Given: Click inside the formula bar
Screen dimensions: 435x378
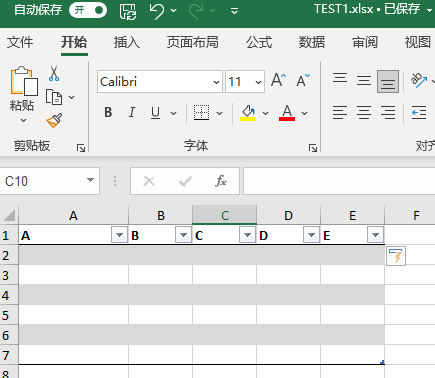Looking at the screenshot, I should pos(339,181).
